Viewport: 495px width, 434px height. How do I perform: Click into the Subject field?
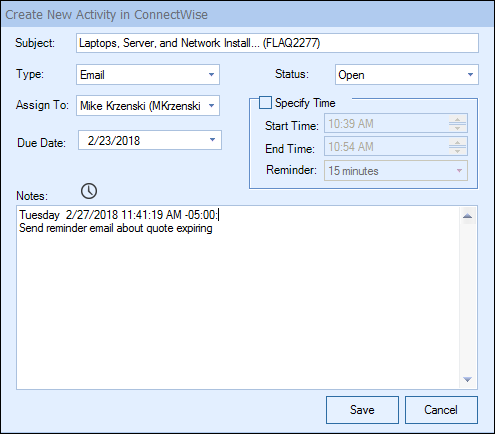tap(277, 43)
